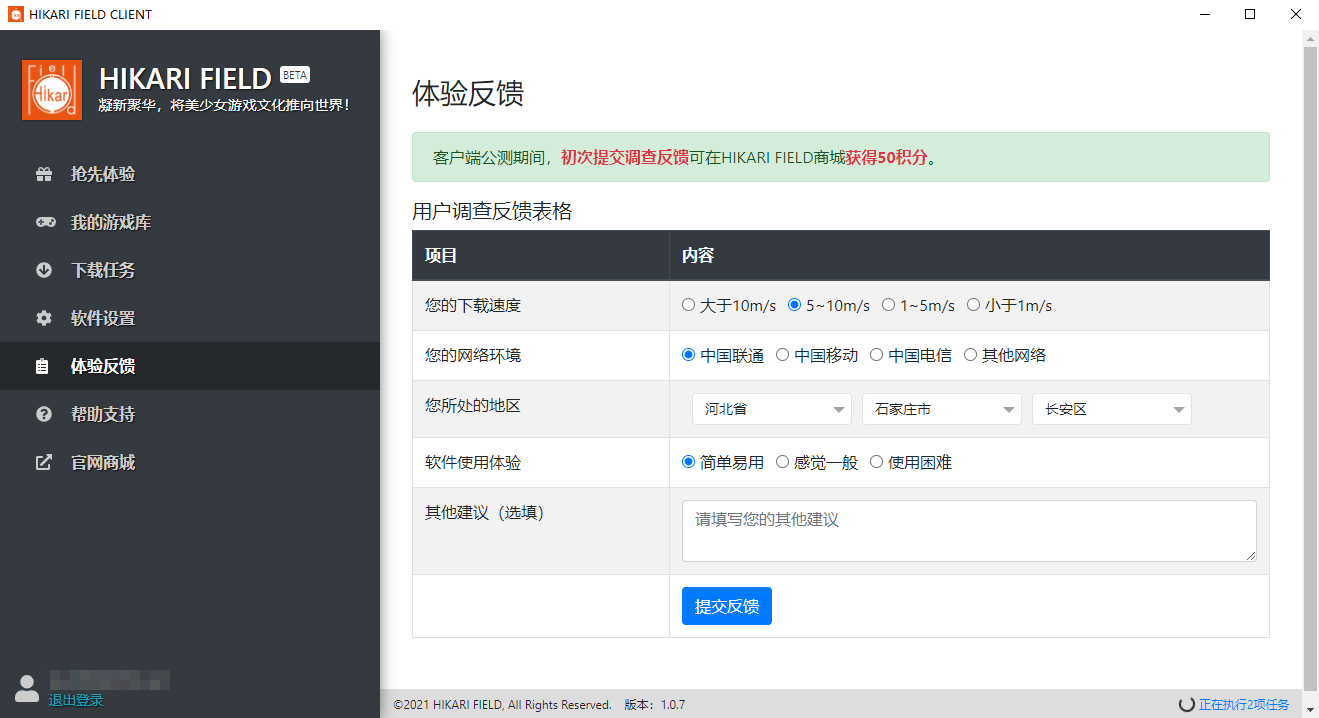Click the question mark icon beside 帮助支持
The height and width of the screenshot is (718, 1319).
point(44,414)
